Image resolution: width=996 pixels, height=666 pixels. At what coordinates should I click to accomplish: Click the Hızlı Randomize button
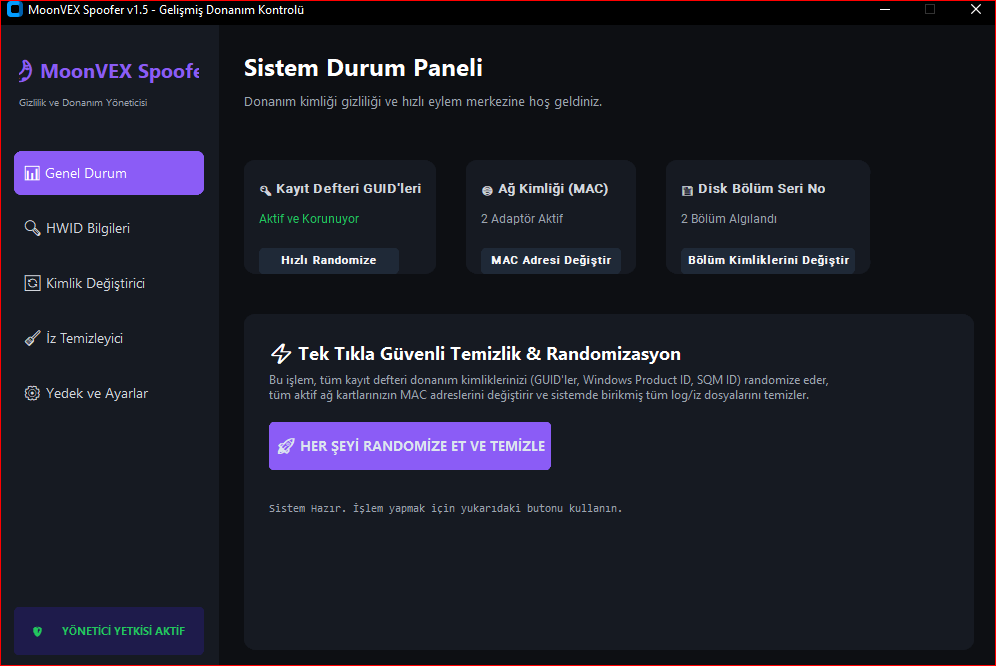(x=328, y=261)
